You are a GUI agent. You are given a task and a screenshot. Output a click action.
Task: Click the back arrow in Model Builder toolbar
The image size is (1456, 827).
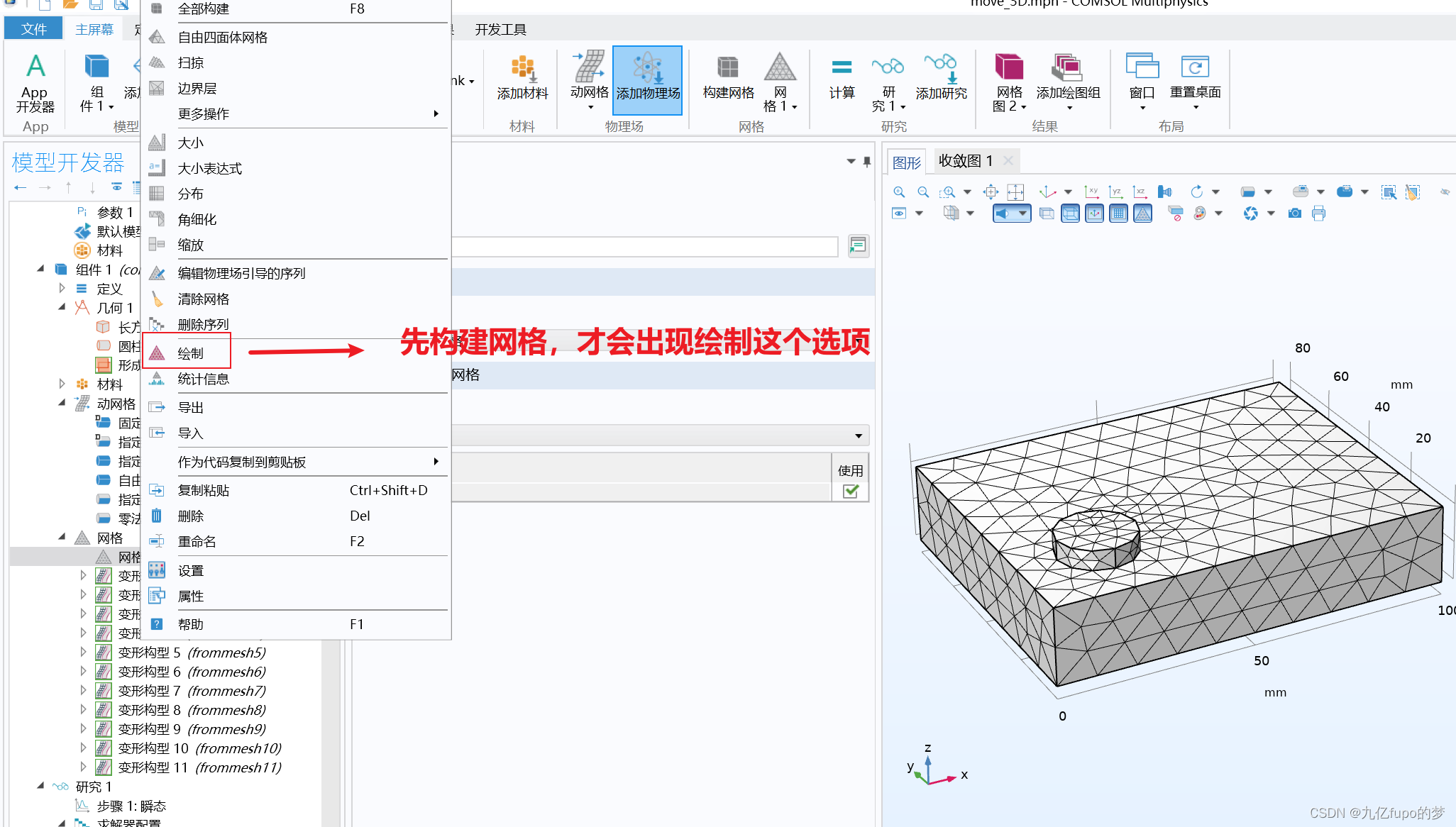tap(21, 187)
